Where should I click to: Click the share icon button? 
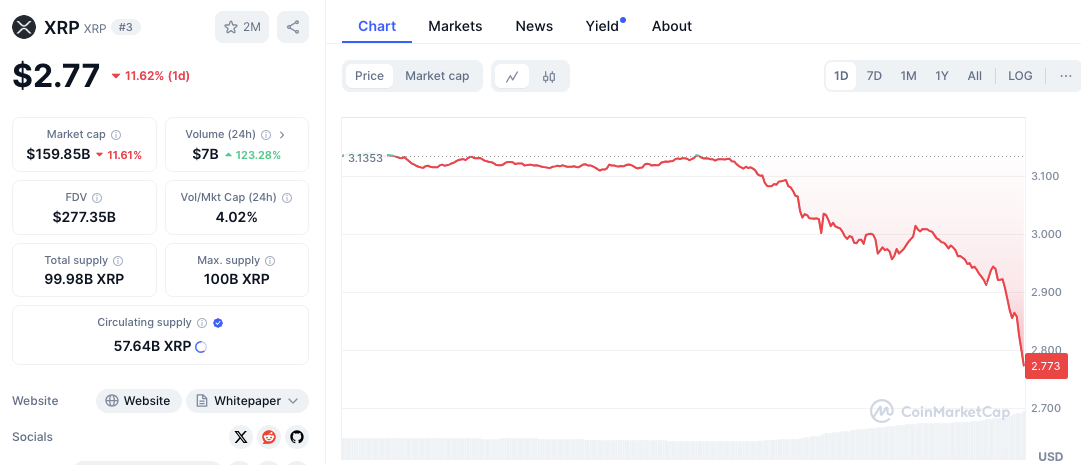click(292, 27)
